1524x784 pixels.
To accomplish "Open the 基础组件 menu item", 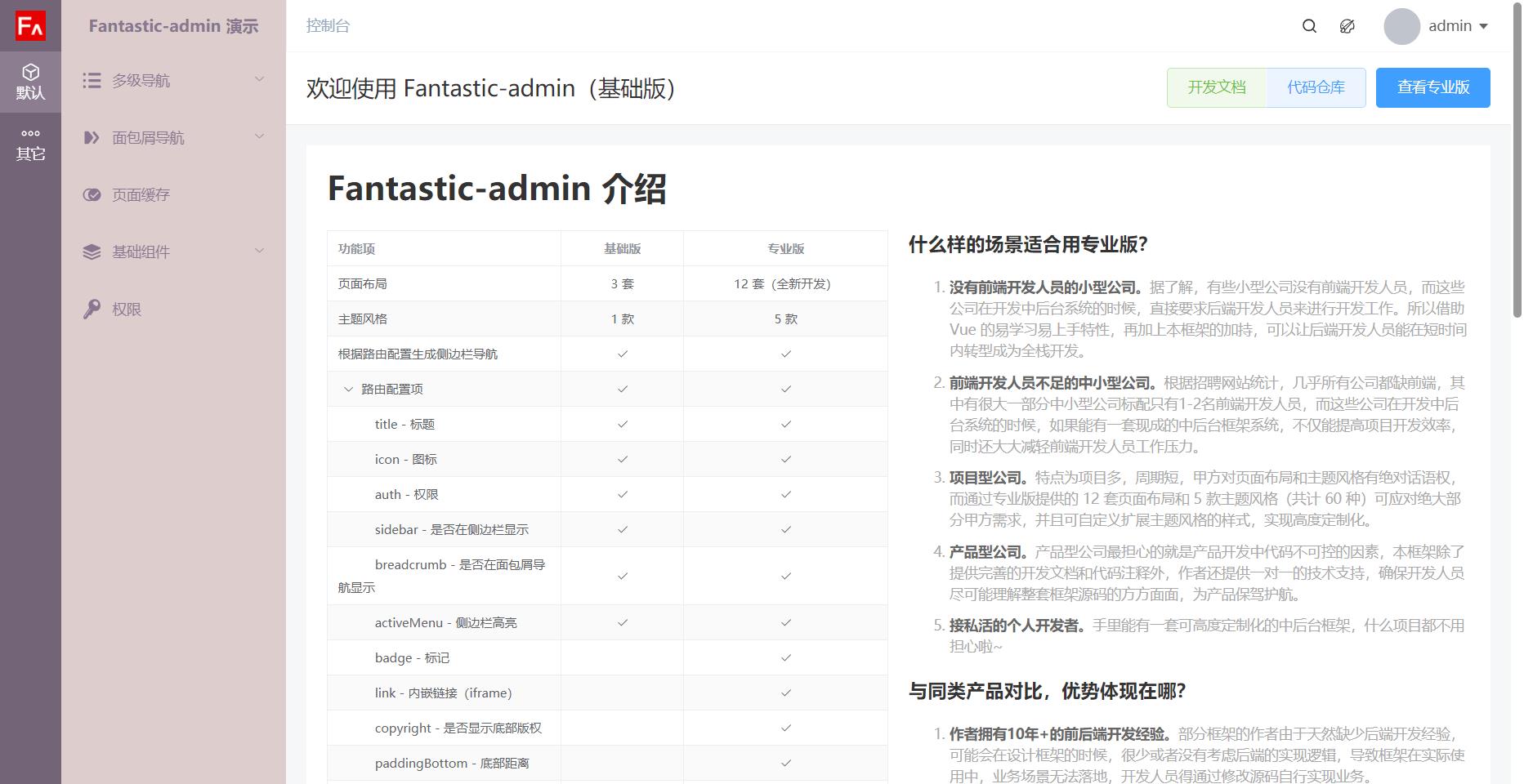I will click(x=173, y=252).
